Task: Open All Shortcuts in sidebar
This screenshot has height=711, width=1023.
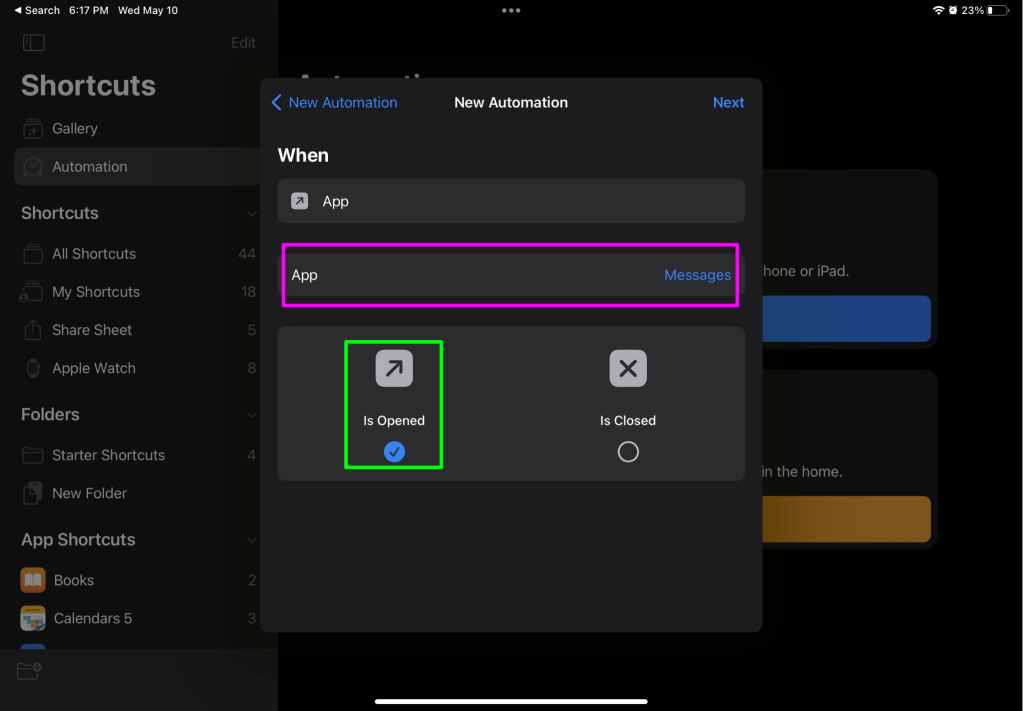Action: coord(94,254)
